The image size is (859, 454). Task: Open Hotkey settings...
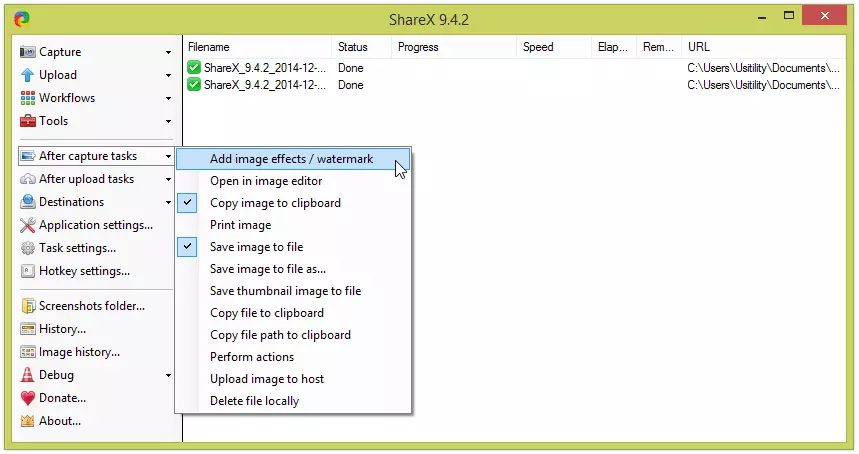tap(96, 271)
